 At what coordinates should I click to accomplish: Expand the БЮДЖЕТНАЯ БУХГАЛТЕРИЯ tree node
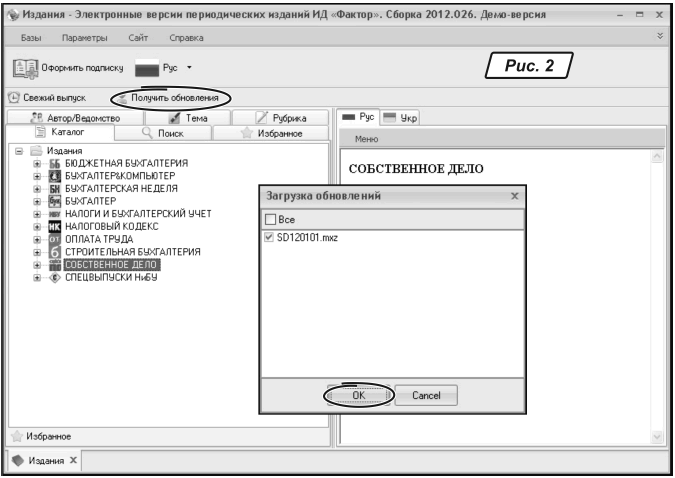click(x=37, y=163)
